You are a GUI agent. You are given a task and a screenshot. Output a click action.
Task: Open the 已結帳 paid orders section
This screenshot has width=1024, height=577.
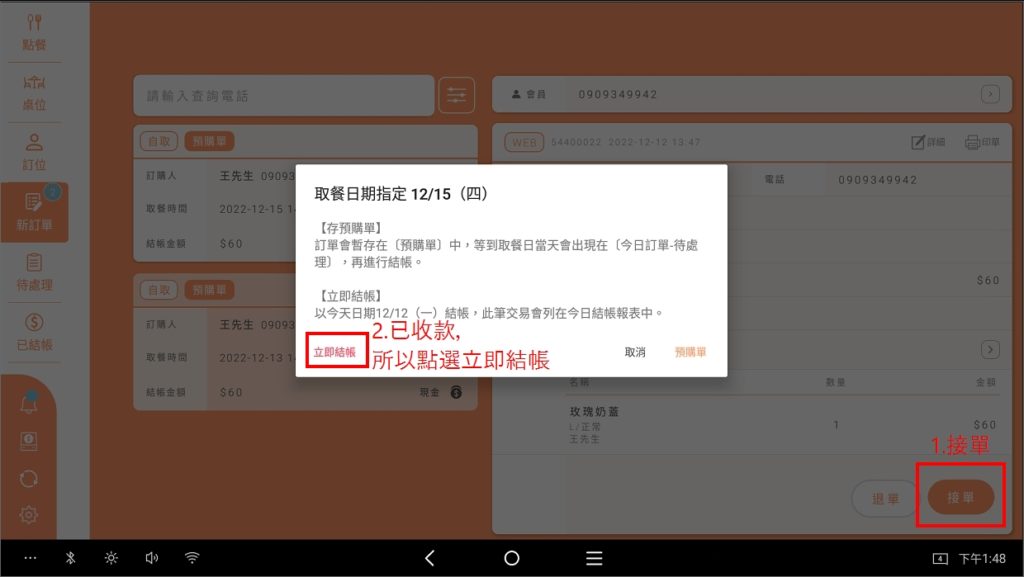pos(34,332)
